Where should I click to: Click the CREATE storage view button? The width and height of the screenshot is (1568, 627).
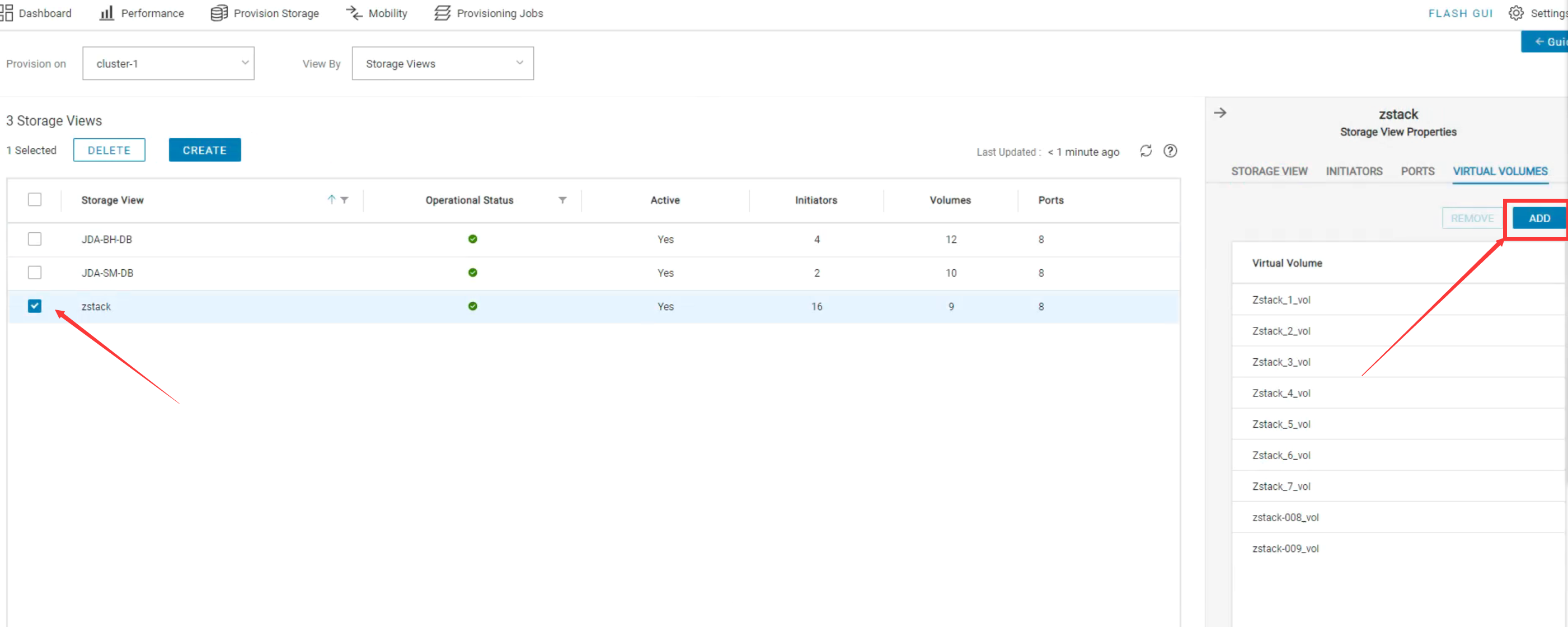click(x=204, y=149)
